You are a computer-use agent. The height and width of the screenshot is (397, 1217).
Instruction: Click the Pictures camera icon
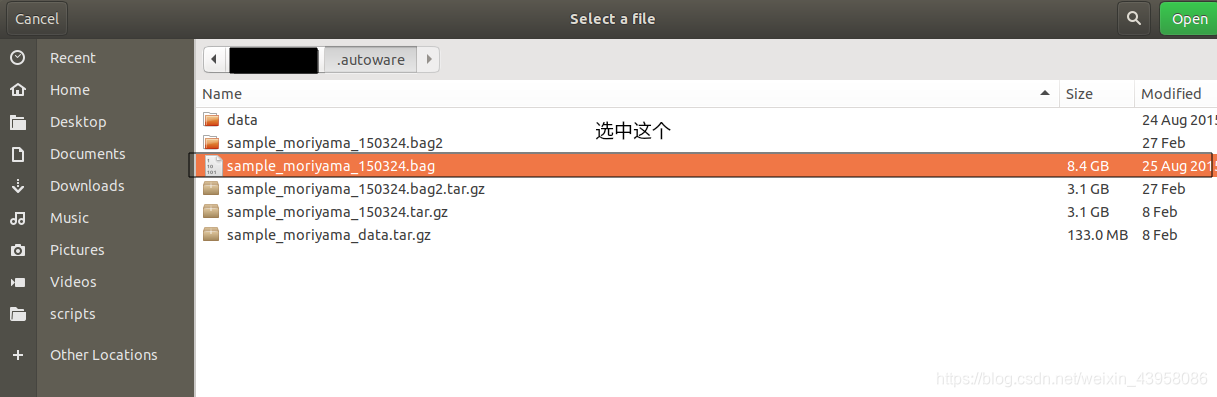17,250
